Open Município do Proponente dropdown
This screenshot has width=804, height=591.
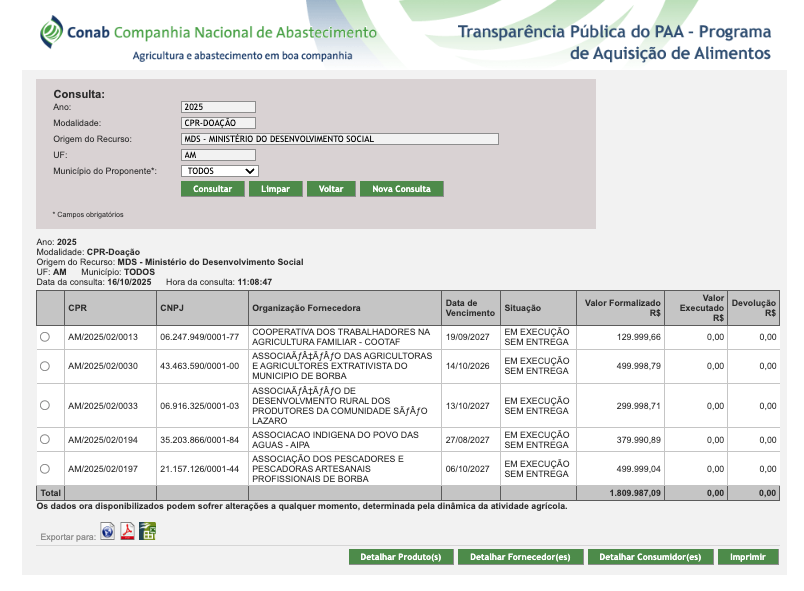(220, 171)
